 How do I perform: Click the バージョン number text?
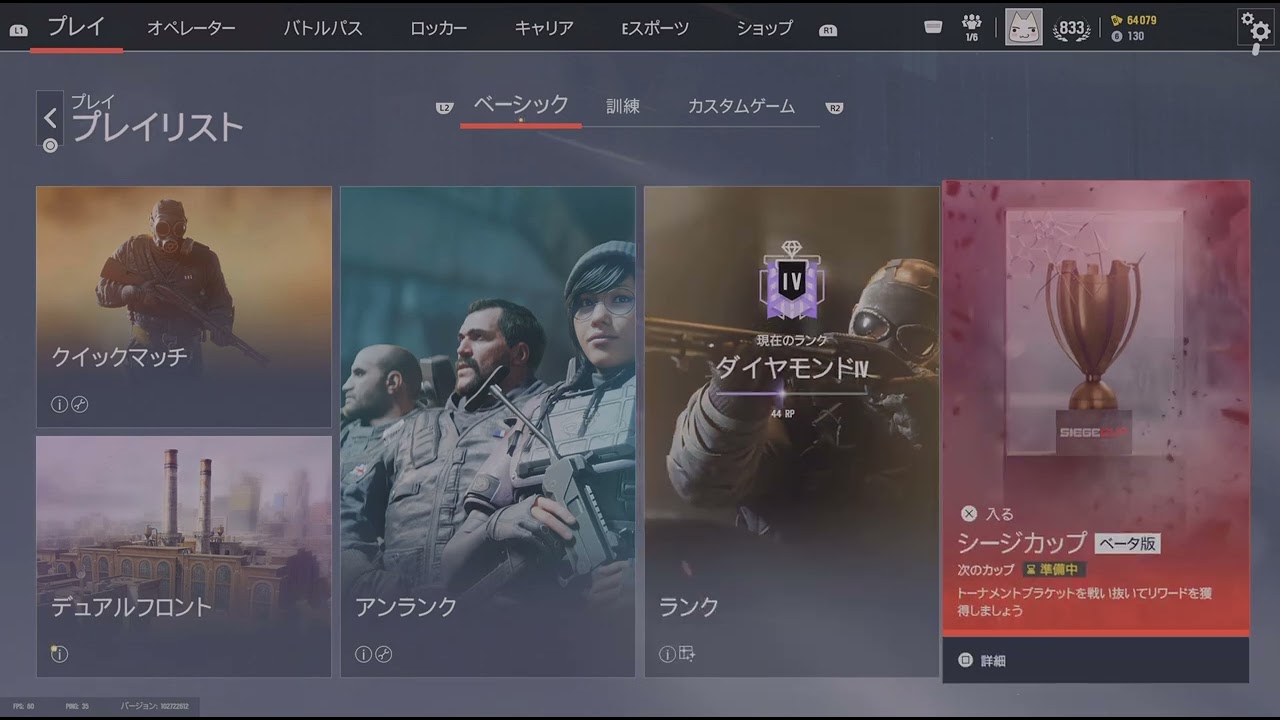pyautogui.click(x=153, y=706)
